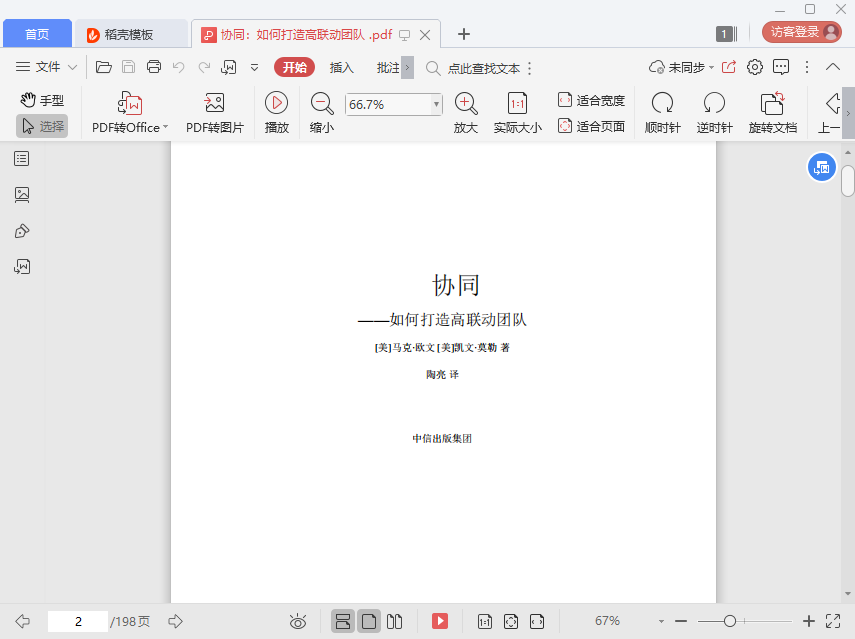Click the page number input field
This screenshot has width=855, height=639.
pyautogui.click(x=77, y=621)
